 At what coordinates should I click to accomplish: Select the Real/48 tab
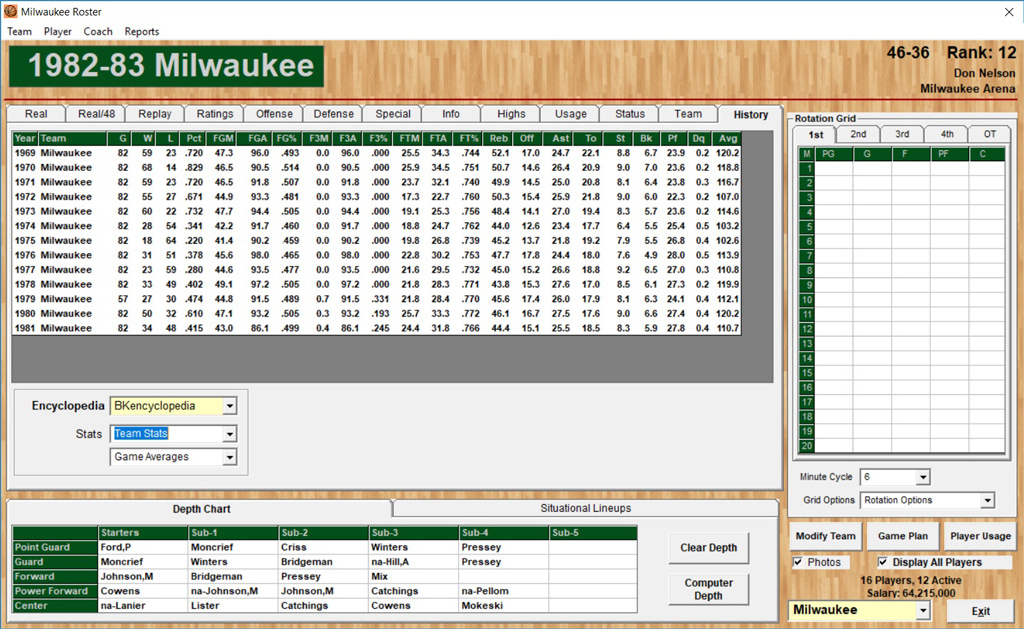pyautogui.click(x=97, y=114)
